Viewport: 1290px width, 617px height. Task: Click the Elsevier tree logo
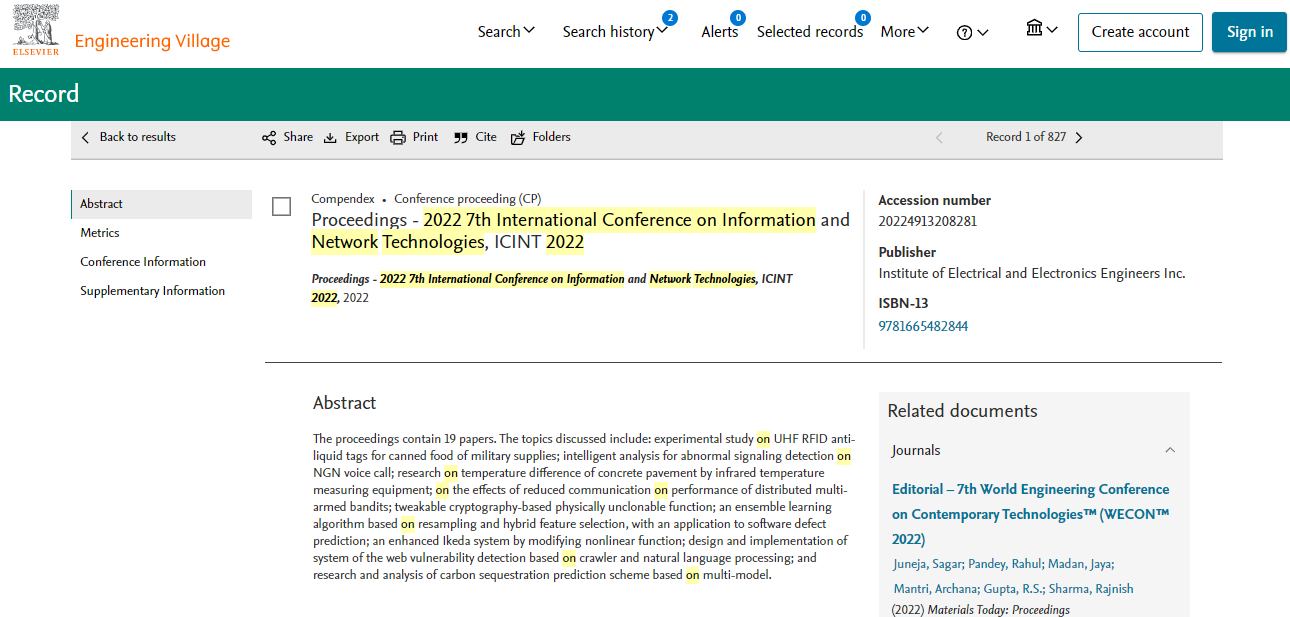(x=35, y=29)
